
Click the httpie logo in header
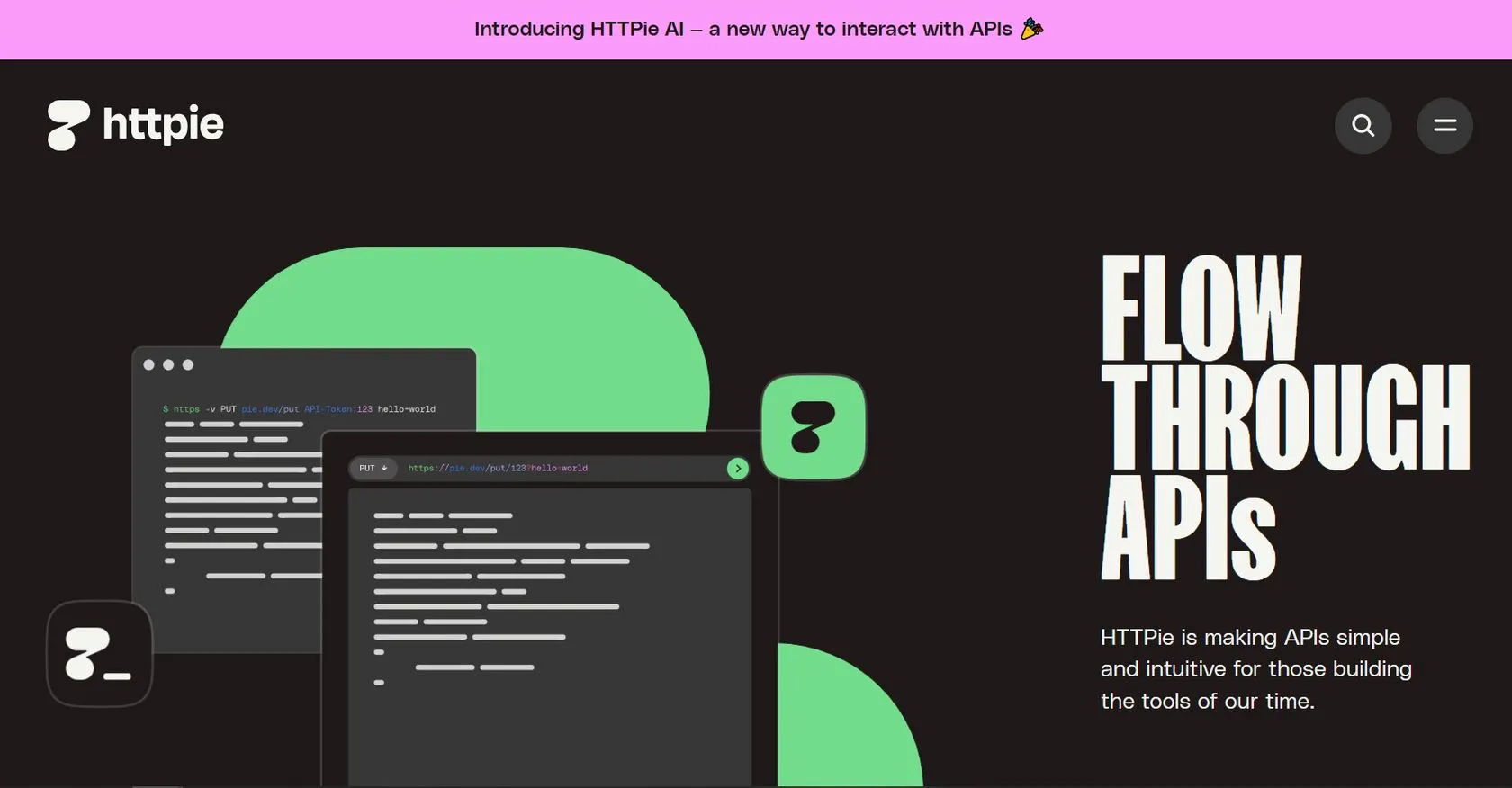pos(136,125)
